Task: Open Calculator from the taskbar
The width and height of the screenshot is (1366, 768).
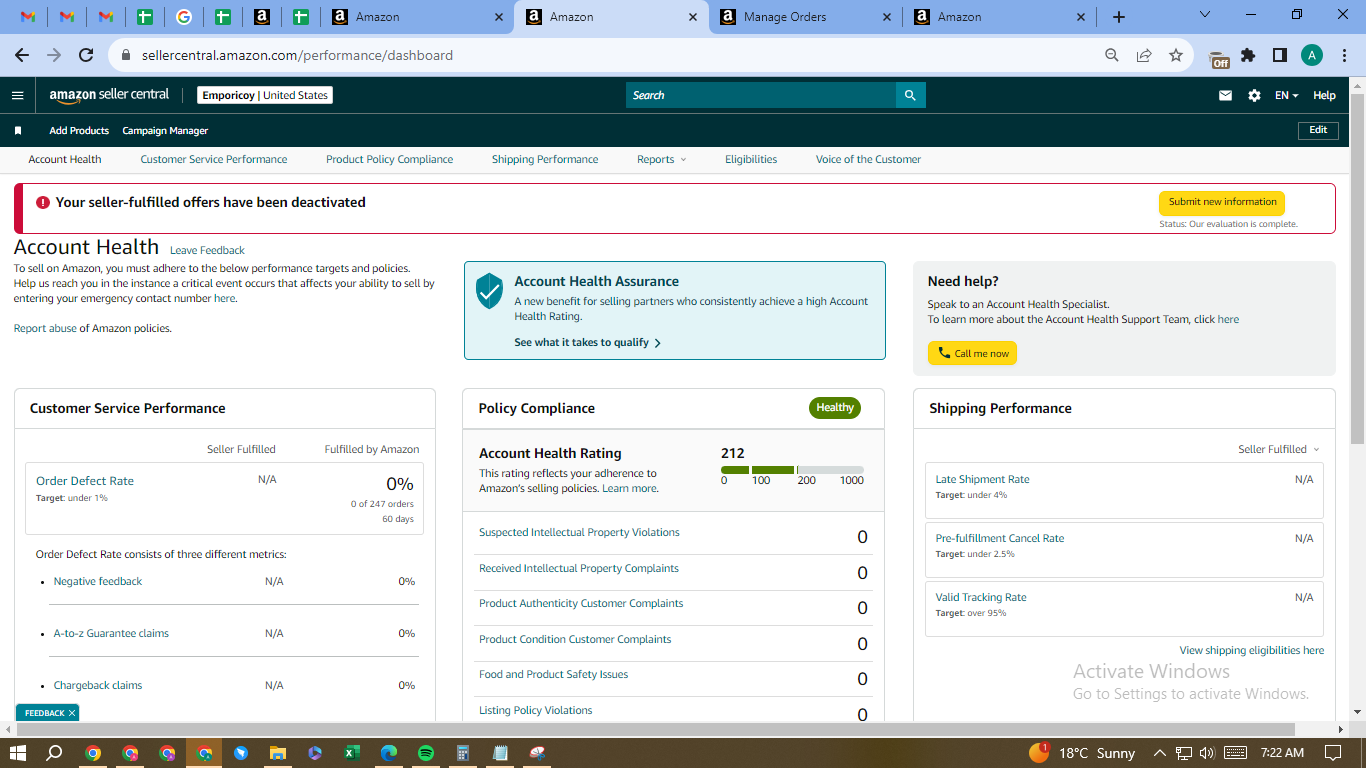Action: click(463, 752)
